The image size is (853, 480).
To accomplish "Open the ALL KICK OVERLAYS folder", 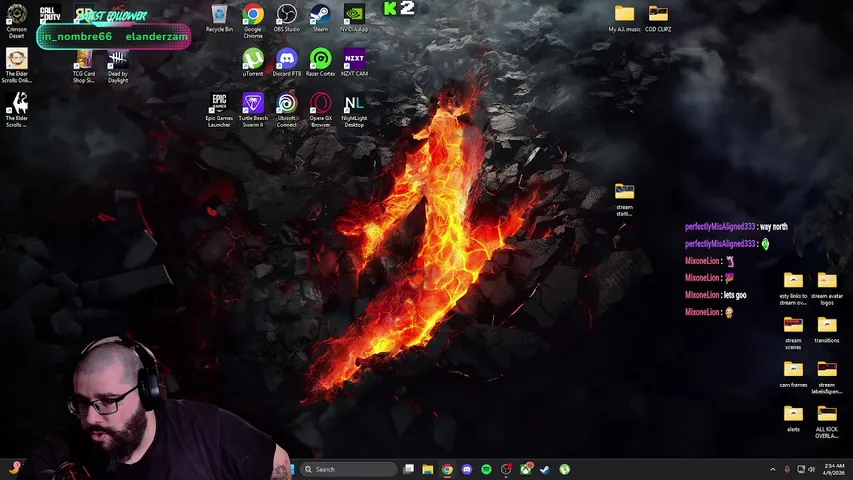I will 827,422.
